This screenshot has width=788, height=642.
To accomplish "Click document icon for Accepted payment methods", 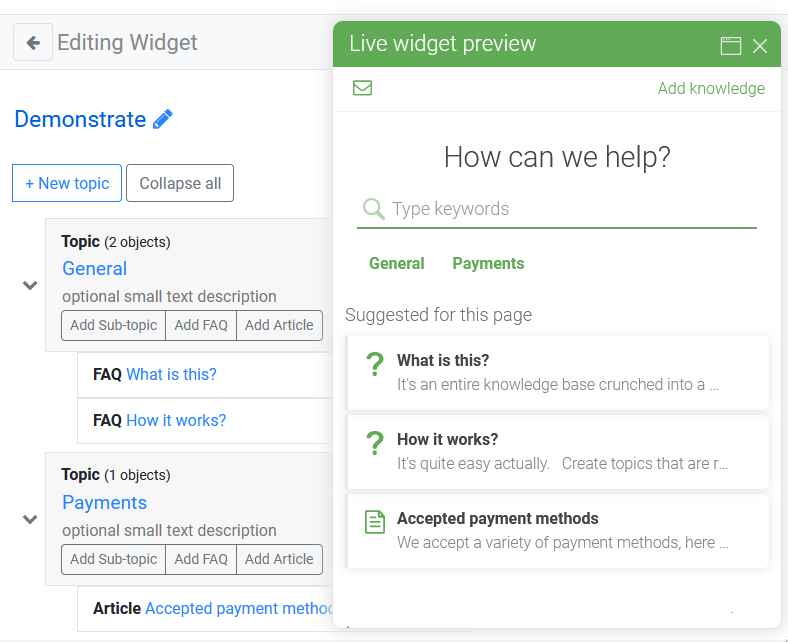I will 375,522.
